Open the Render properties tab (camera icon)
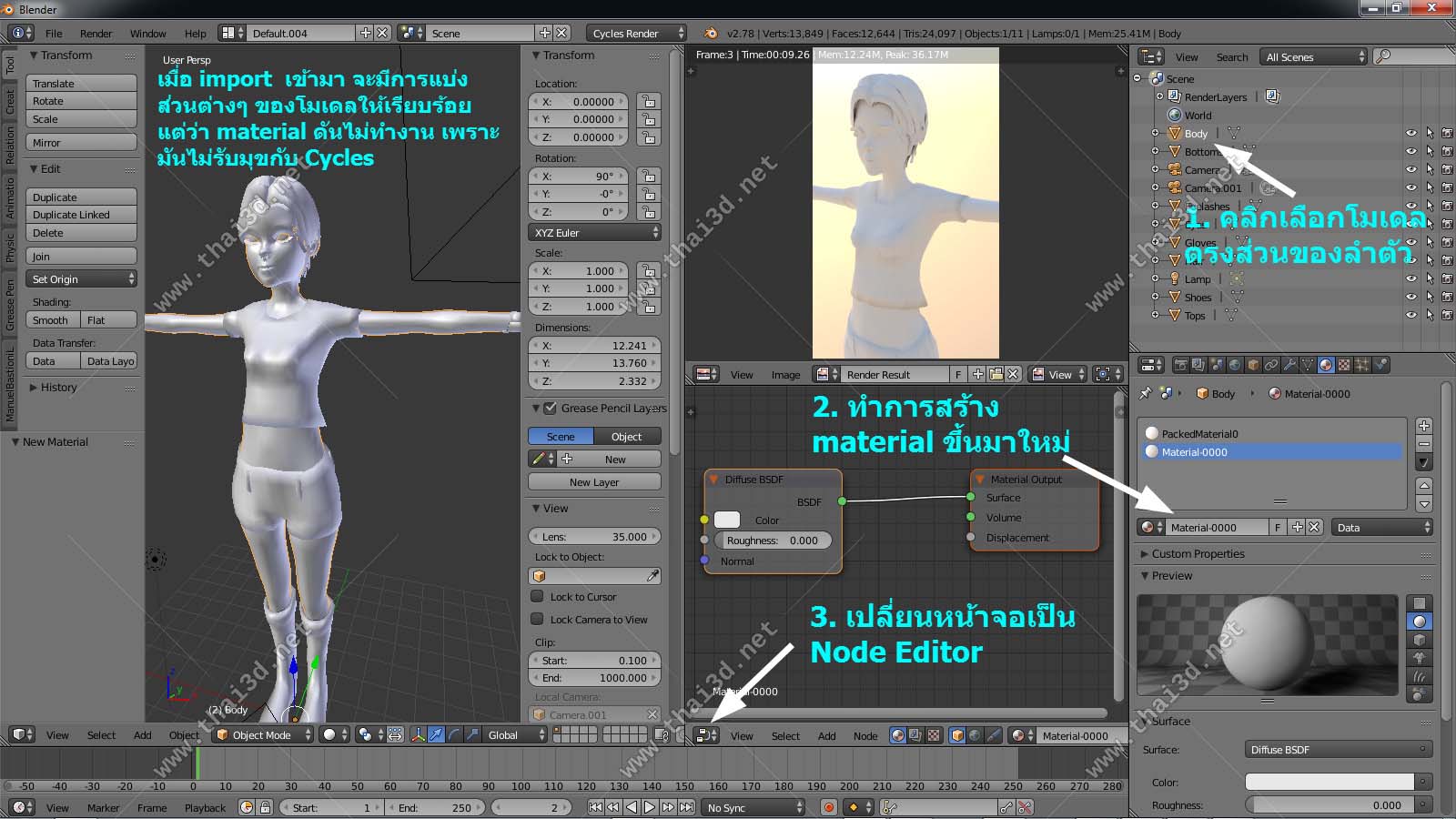The image size is (1456, 819). (1180, 365)
